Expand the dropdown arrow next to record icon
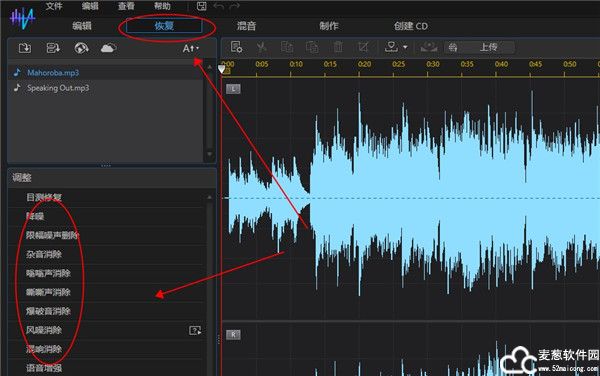The image size is (600, 376). [x=405, y=47]
